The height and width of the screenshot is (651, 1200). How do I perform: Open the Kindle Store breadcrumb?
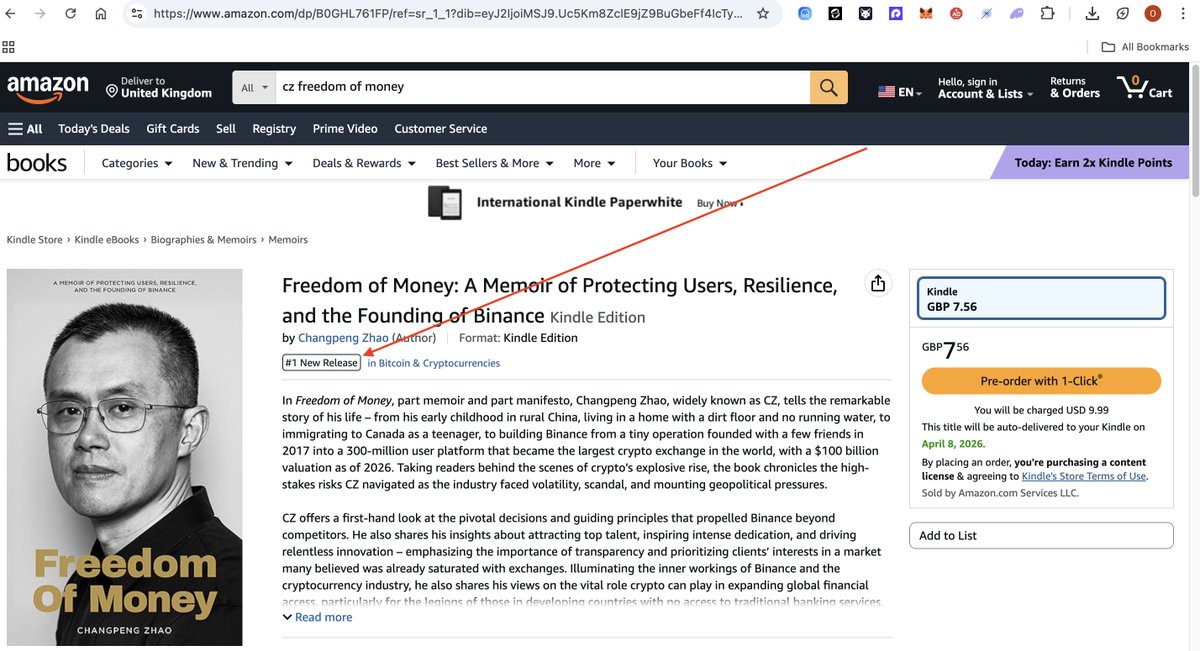pos(35,240)
